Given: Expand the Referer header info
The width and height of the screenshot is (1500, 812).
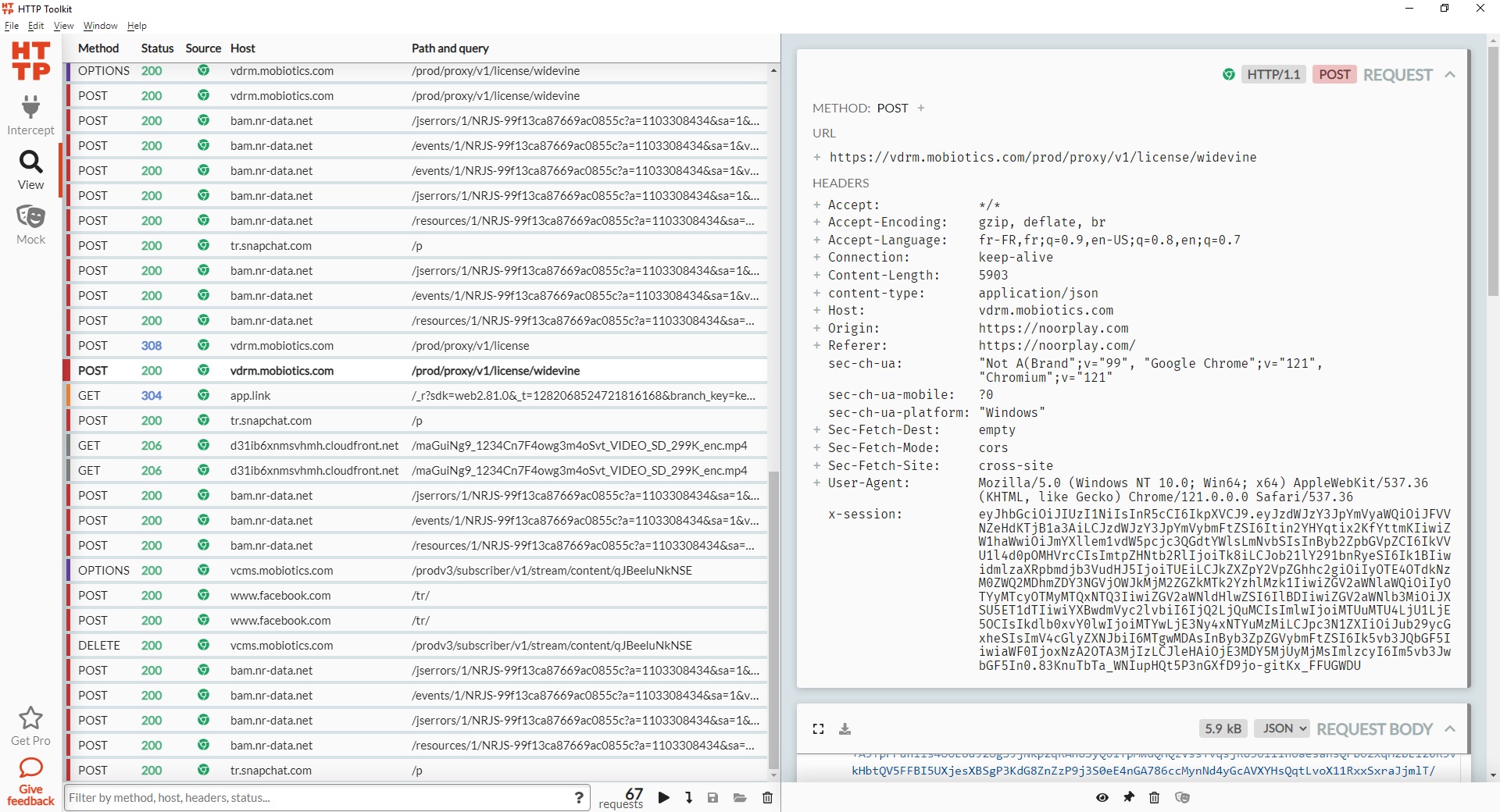Looking at the screenshot, I should tap(817, 345).
